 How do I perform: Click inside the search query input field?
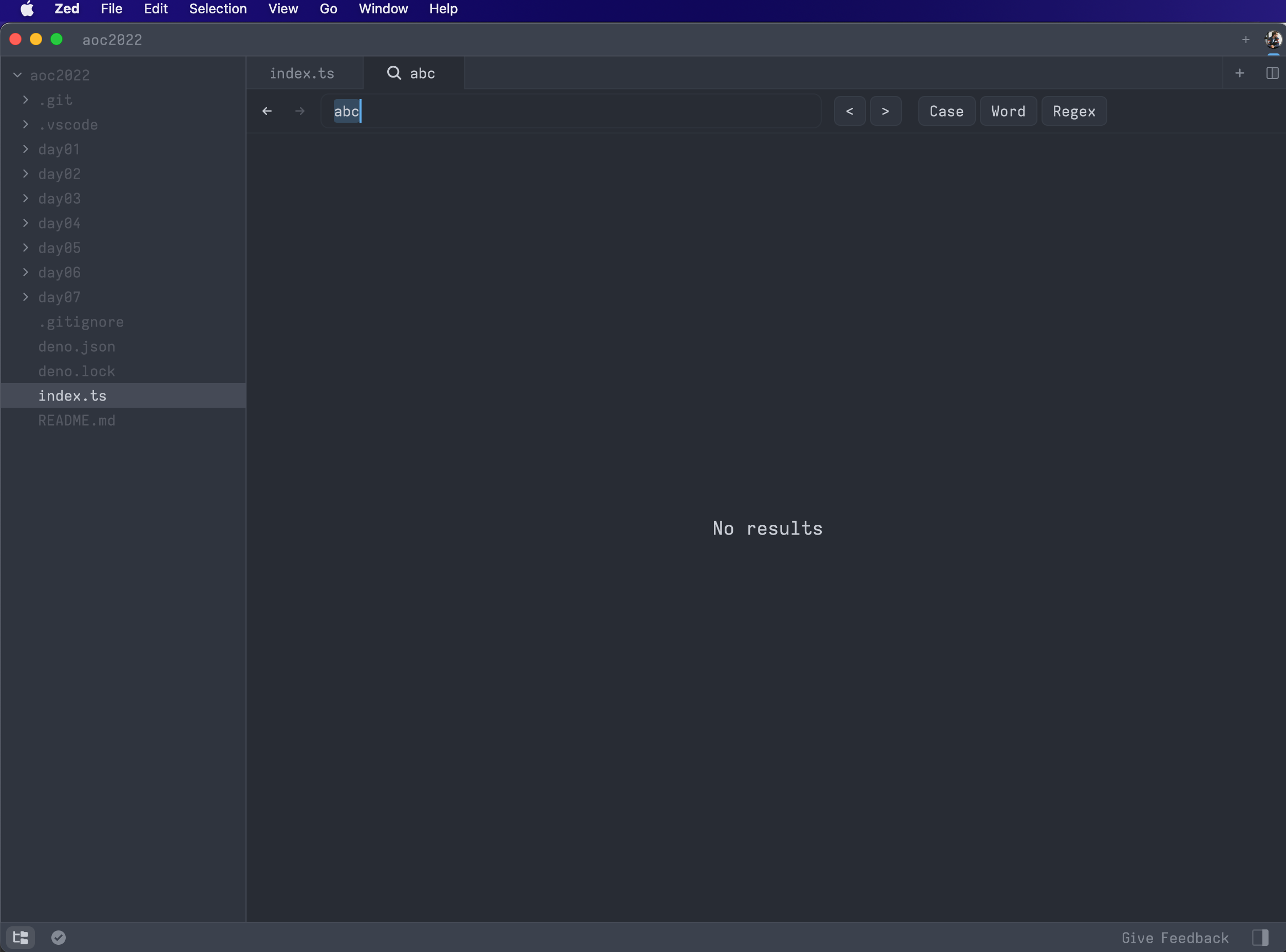tap(571, 110)
